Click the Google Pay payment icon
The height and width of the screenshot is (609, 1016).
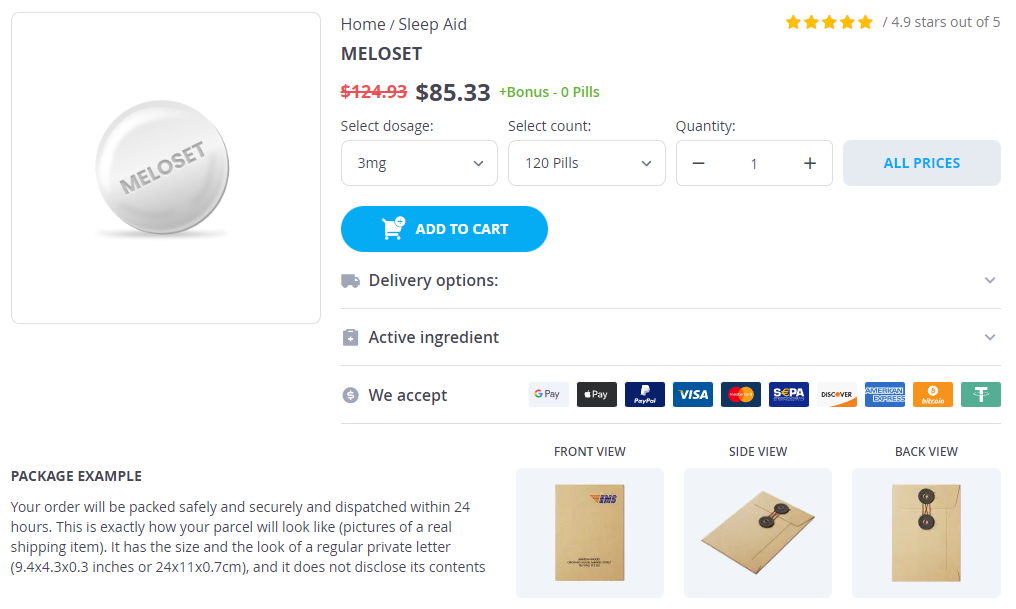click(x=548, y=394)
